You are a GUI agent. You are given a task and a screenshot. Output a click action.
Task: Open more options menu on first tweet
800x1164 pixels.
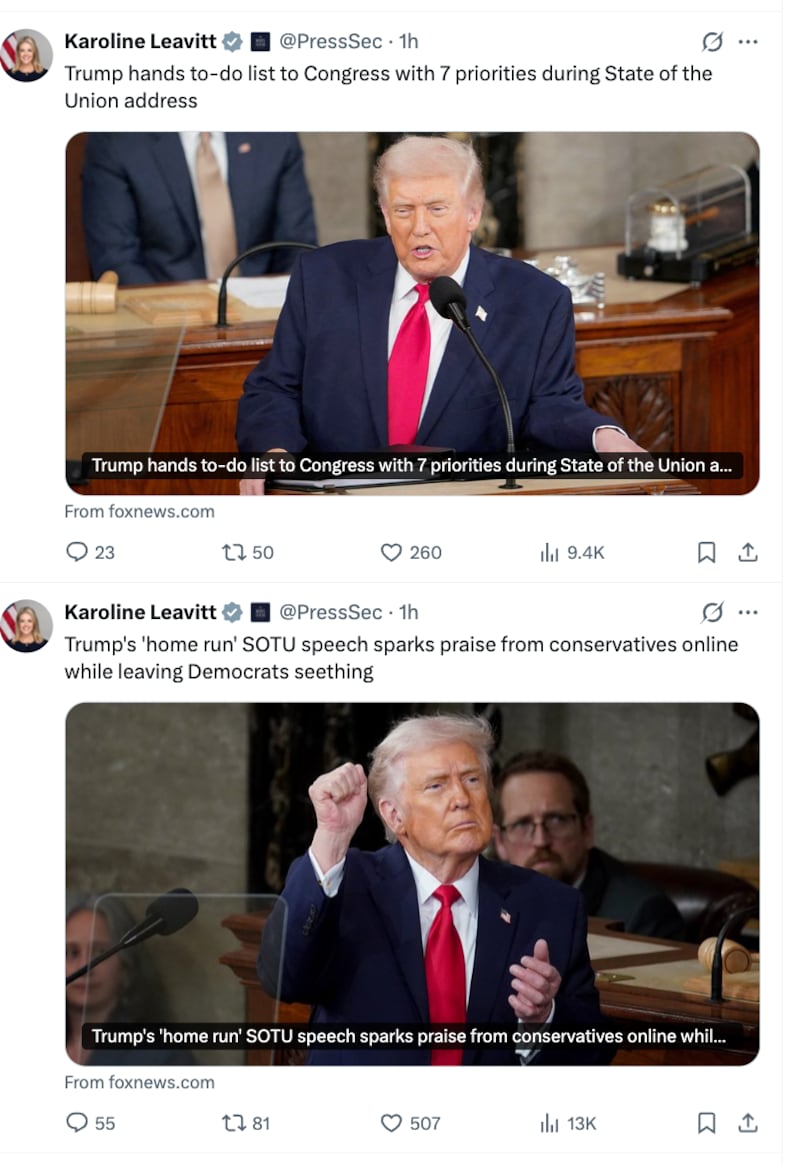pos(748,42)
